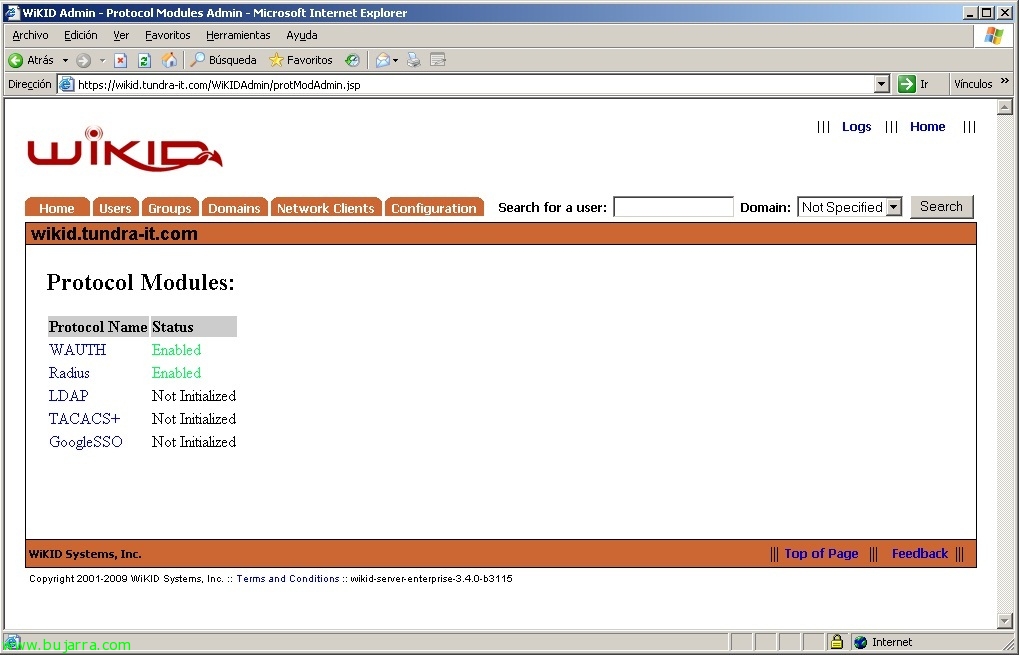Switch to the Network Clients tab
The image size is (1019, 655).
326,207
